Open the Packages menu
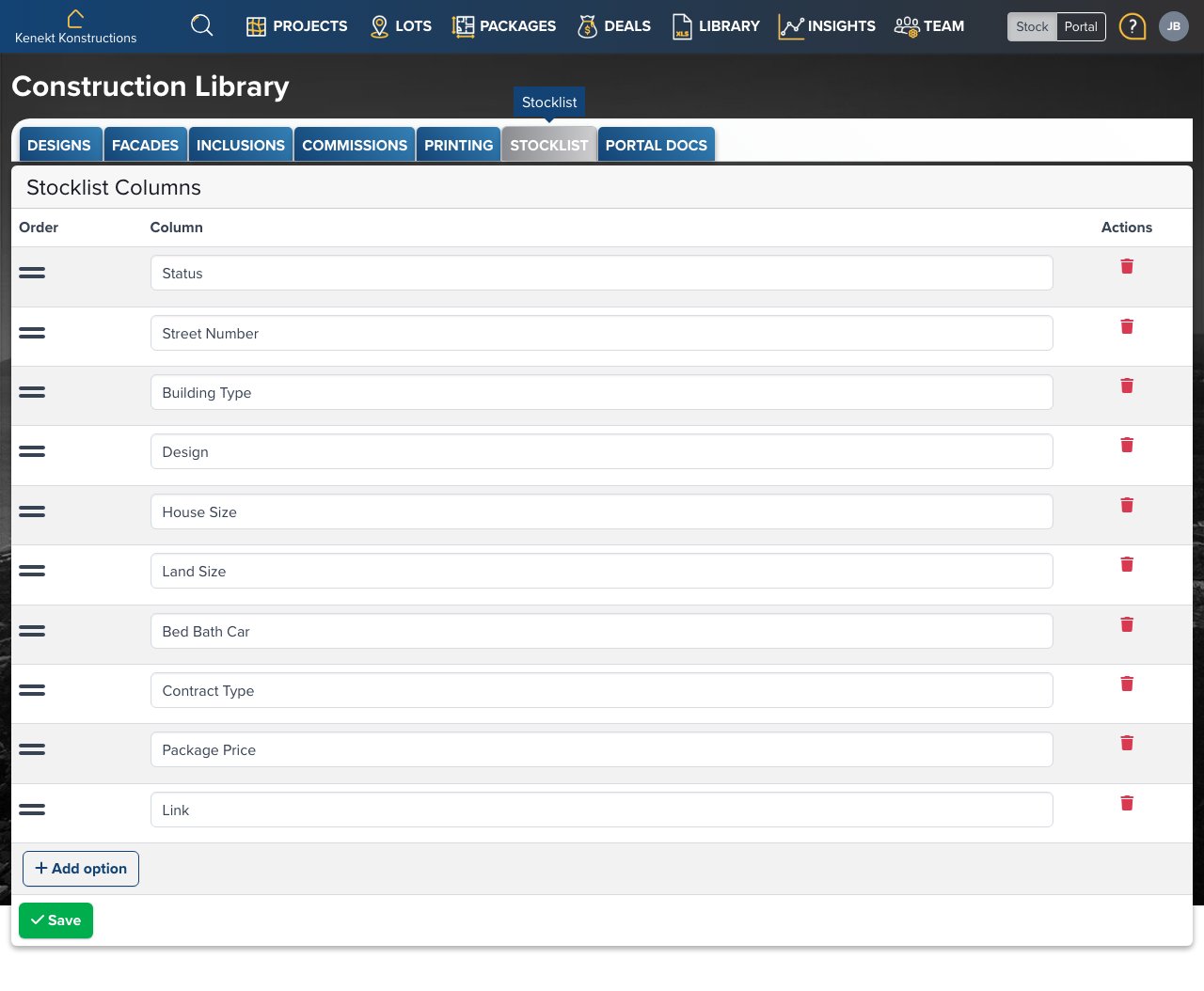This screenshot has height=991, width=1204. (x=504, y=26)
